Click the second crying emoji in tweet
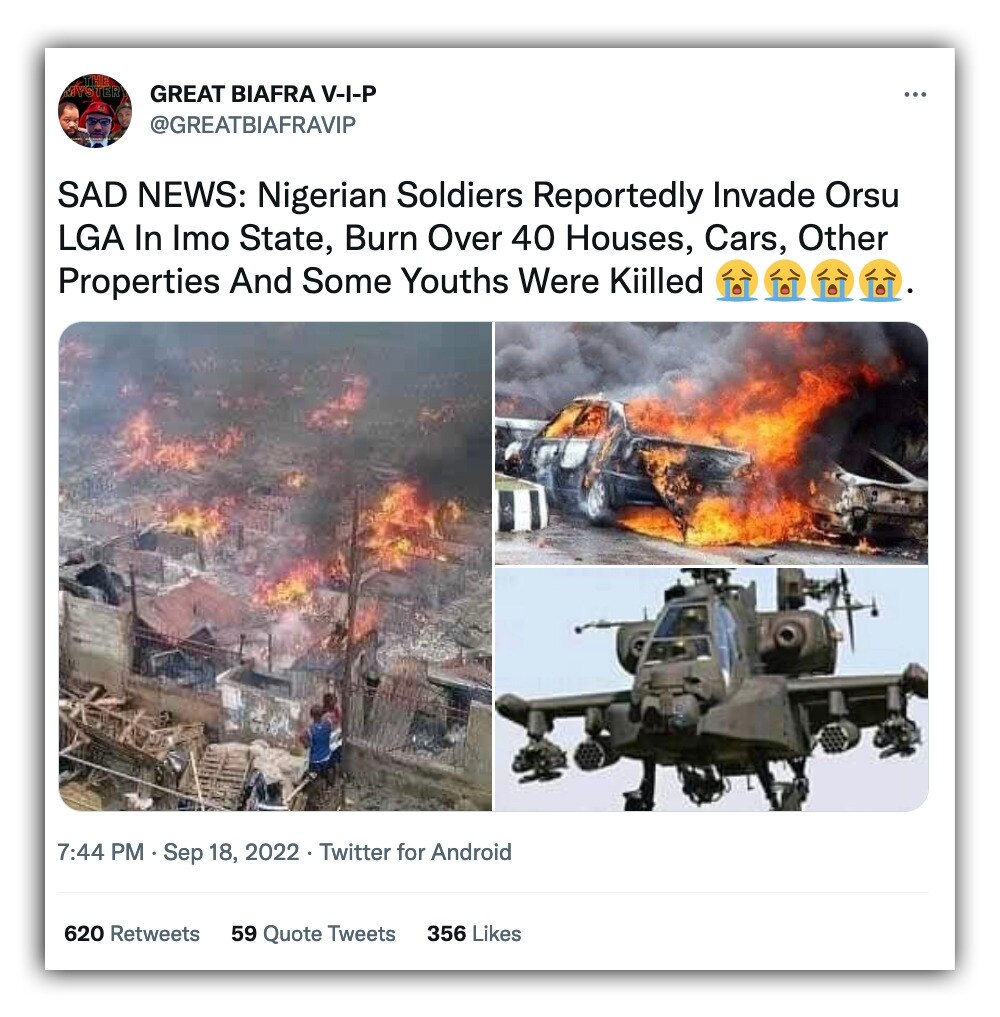The image size is (1000, 1017). point(784,281)
